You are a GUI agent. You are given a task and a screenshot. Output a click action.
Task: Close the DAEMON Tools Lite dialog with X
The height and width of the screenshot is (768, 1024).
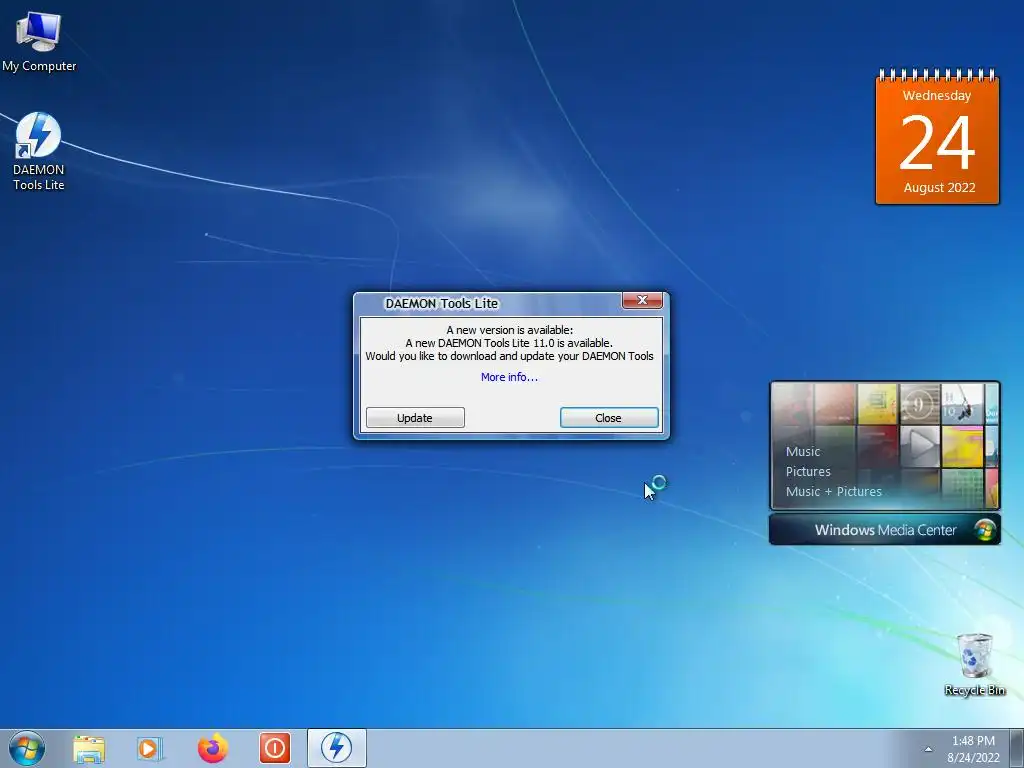coord(642,300)
